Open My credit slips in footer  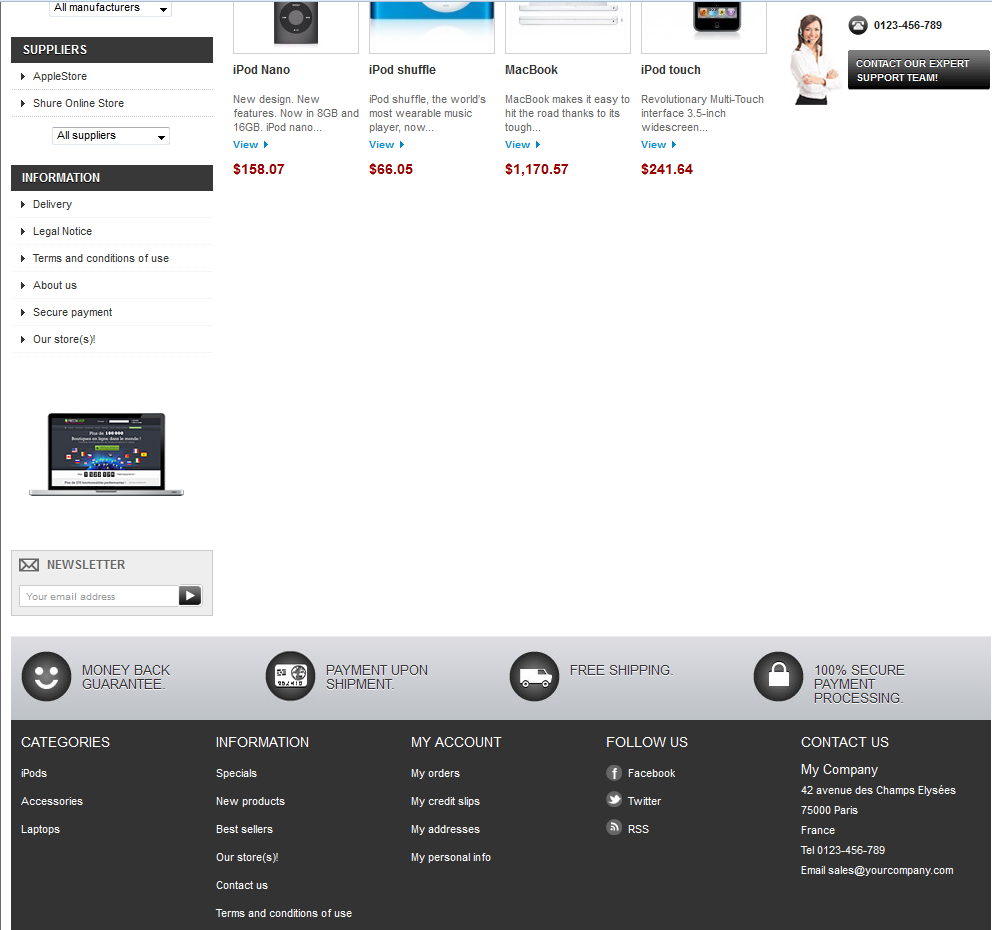pyautogui.click(x=445, y=801)
